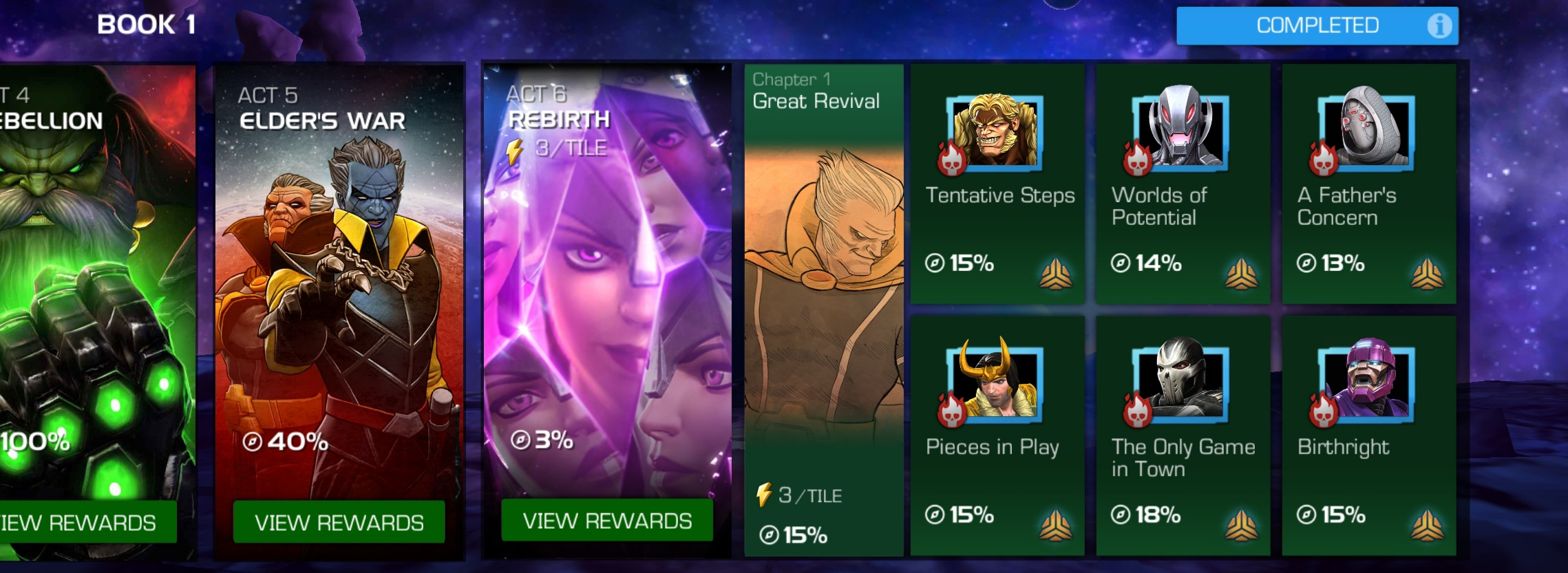This screenshot has width=1568, height=573.
Task: Click the gold emblem on Tentative Steps
Action: 1055,274
